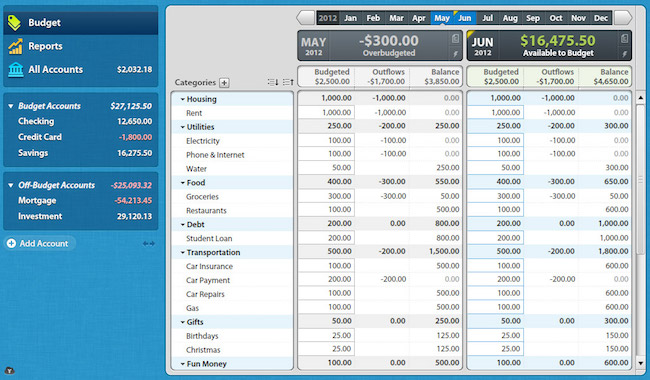Collapse the Transportation category group

pyautogui.click(x=182, y=252)
